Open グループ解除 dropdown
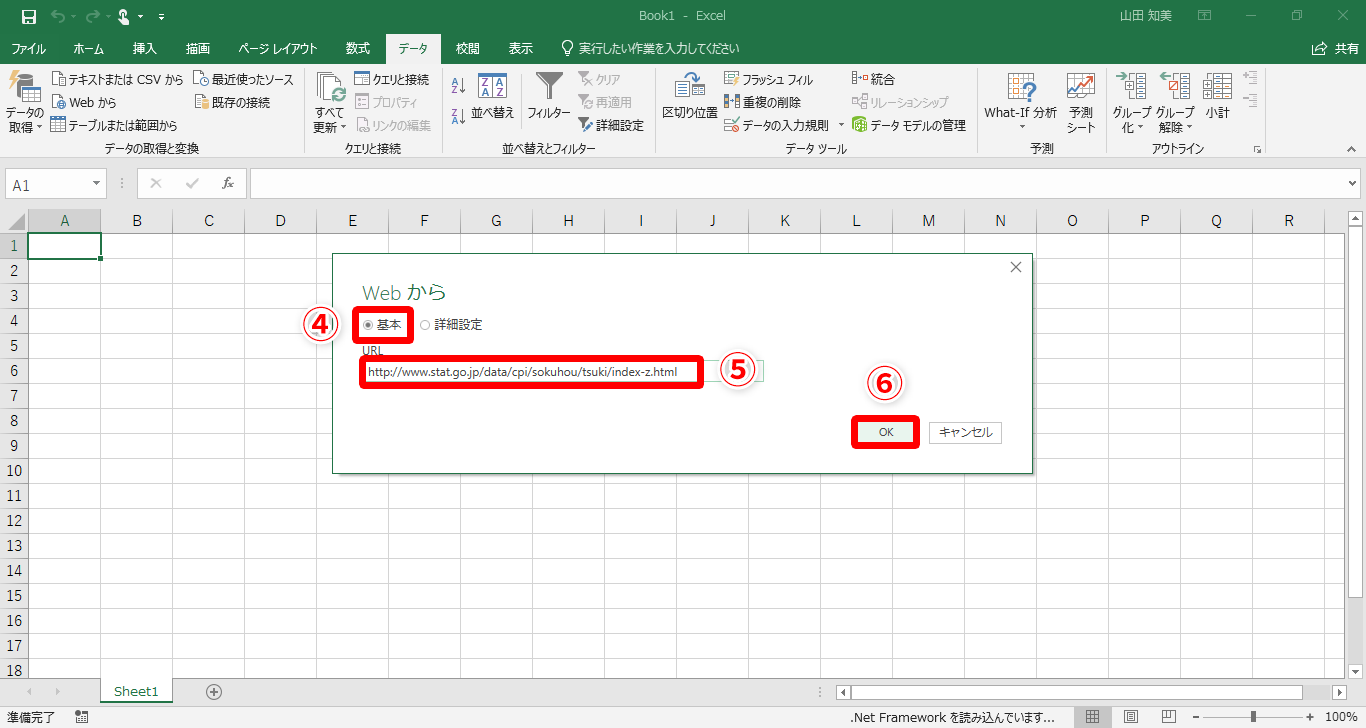Viewport: 1366px width, 728px height. point(1175,103)
